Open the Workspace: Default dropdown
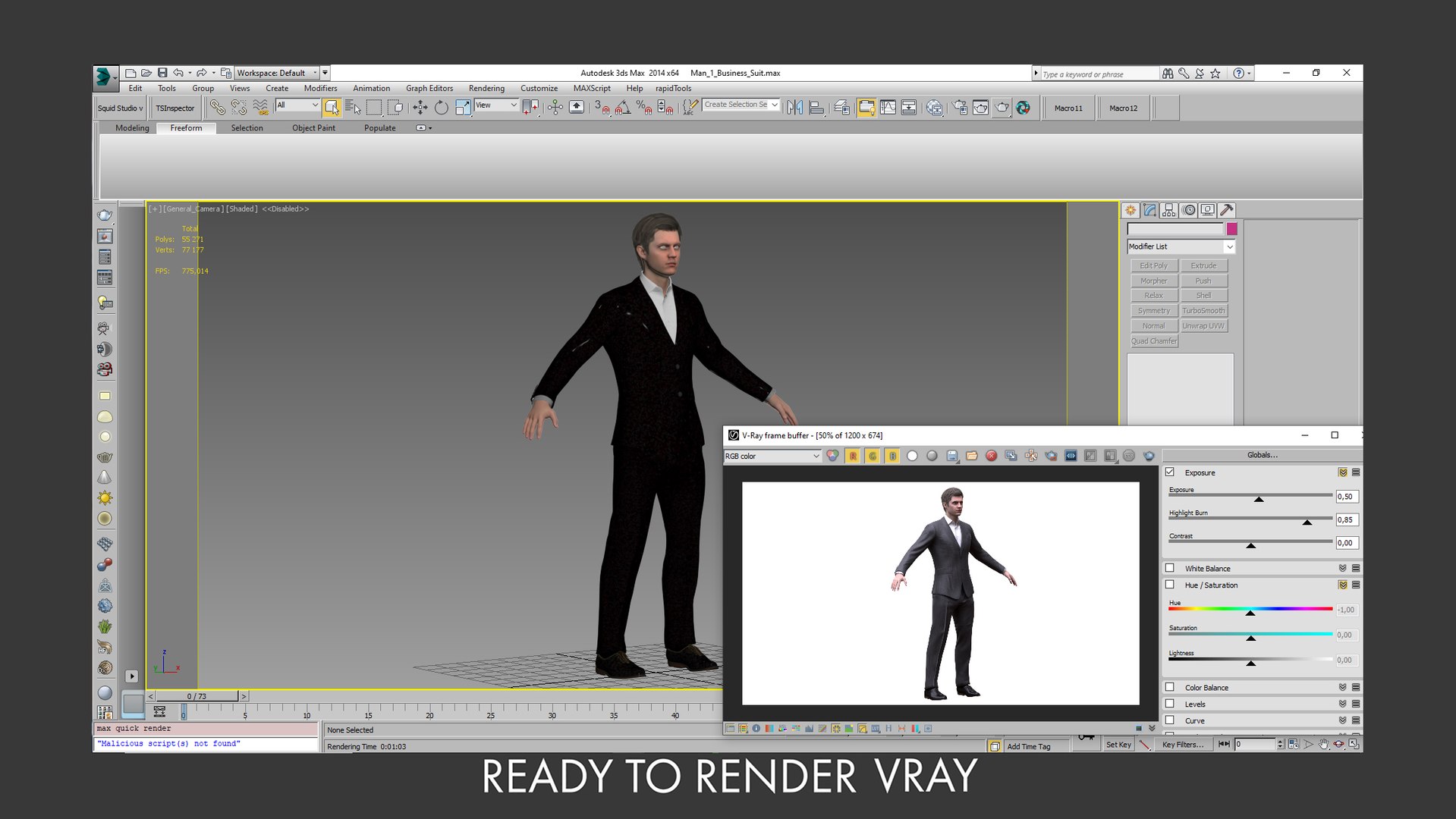 (x=276, y=73)
